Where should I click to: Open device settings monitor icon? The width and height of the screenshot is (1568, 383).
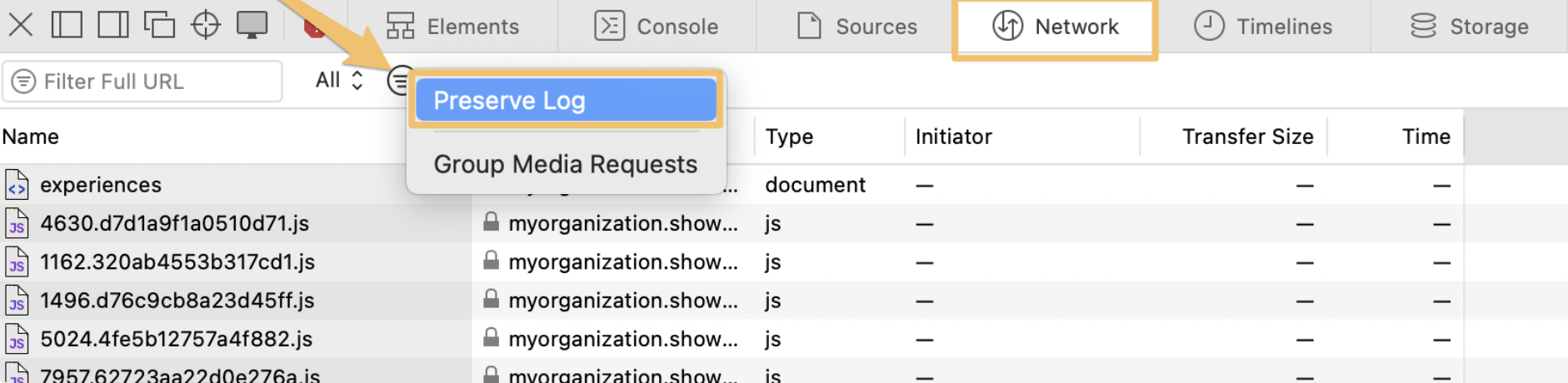[252, 25]
